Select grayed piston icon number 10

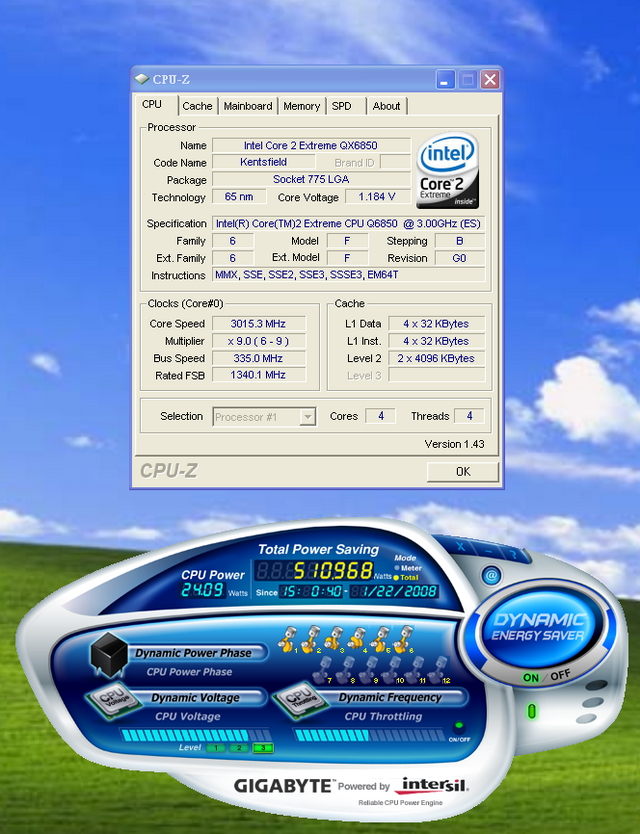tap(393, 670)
